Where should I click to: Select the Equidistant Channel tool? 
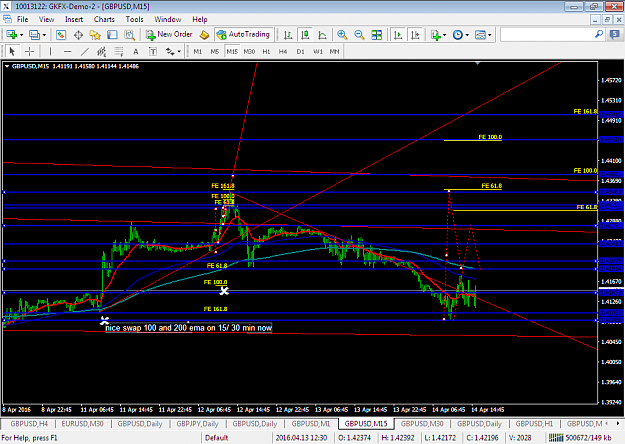tap(102, 51)
